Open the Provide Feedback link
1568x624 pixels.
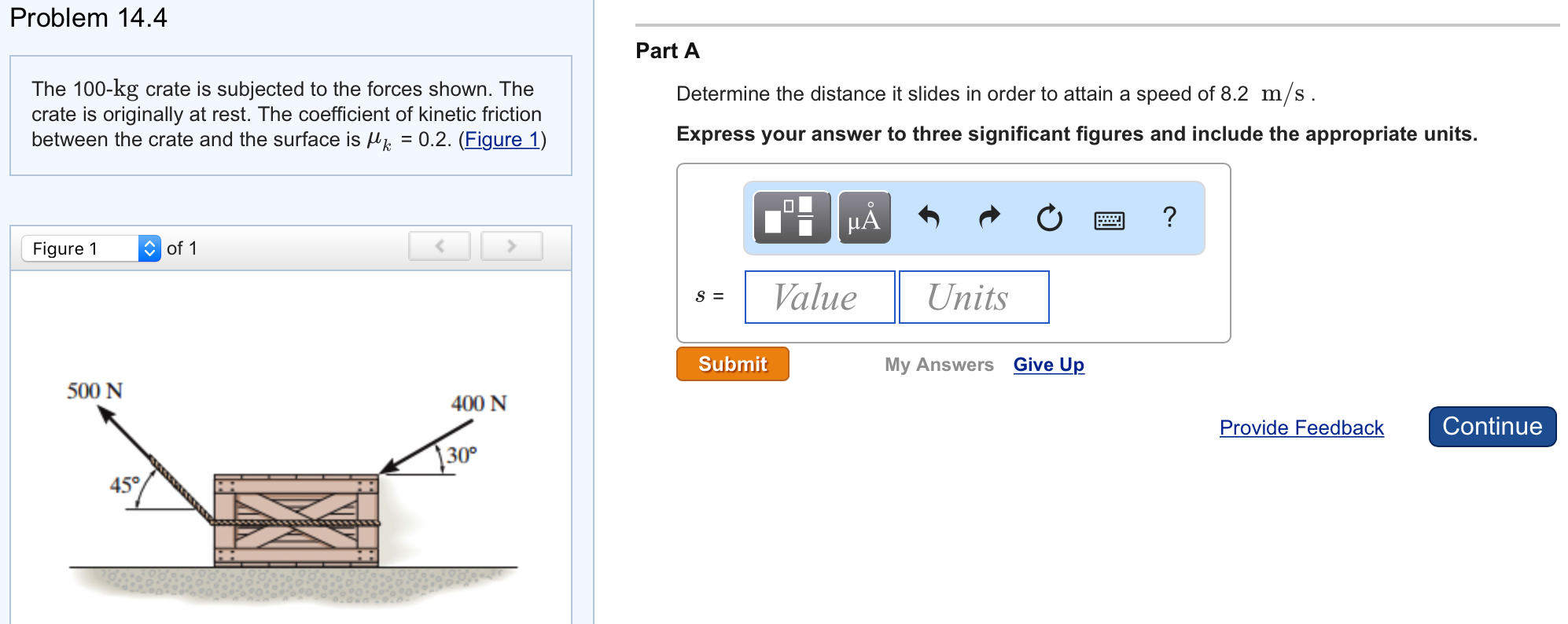(1301, 428)
